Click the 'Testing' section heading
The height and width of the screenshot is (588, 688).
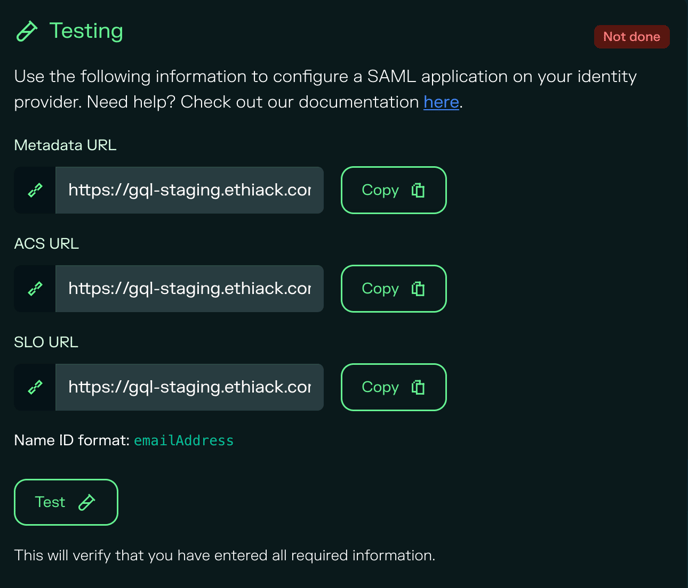(x=86, y=31)
